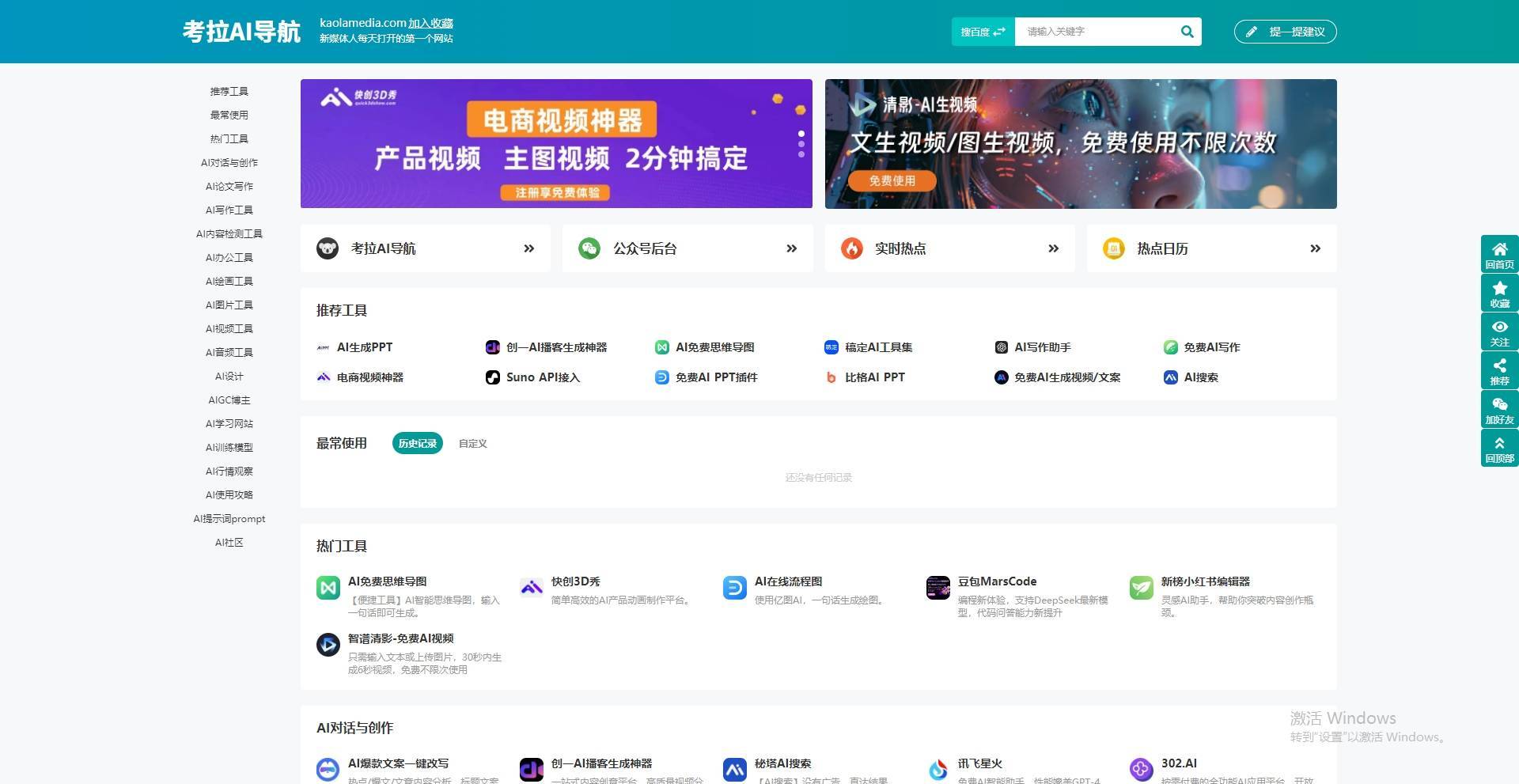Click the search magnifier icon

pos(1187,32)
